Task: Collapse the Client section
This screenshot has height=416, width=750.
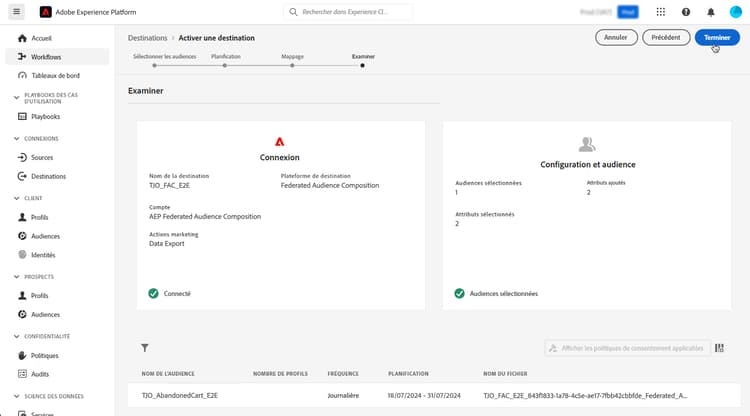Action: pos(16,198)
